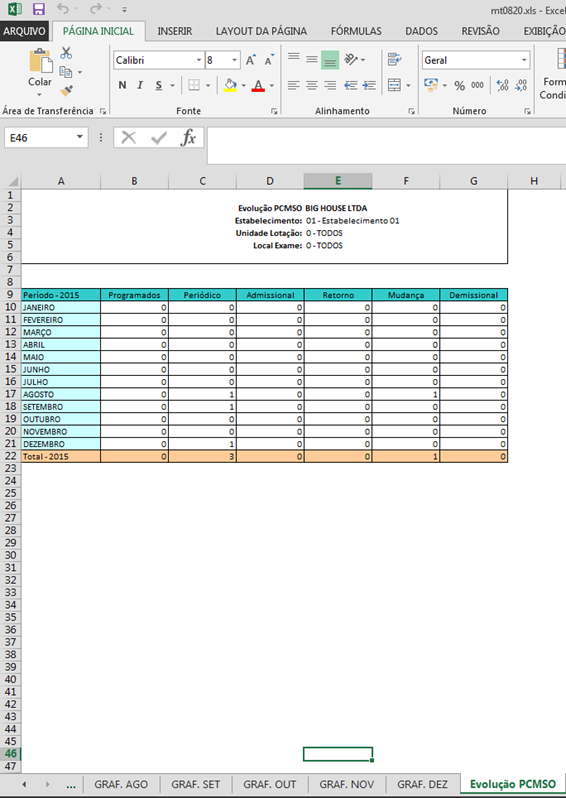Open the LAYOUT DA PÁGINA tab

pos(261,31)
